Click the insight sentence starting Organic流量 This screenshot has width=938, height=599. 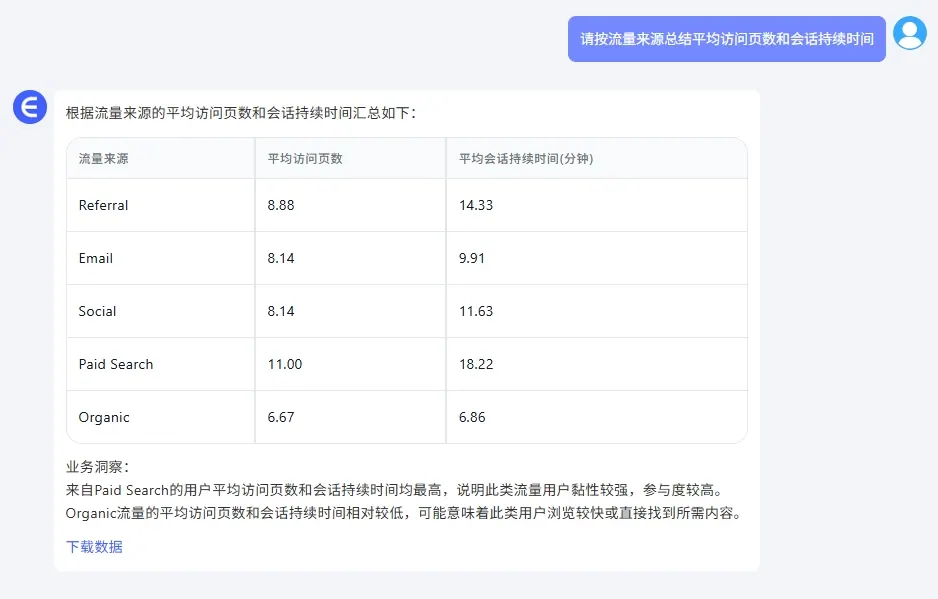click(404, 513)
